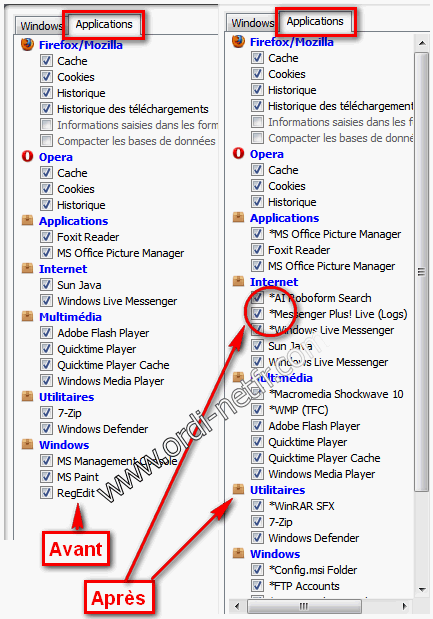Select Multimédia heading in Avant list

(70, 317)
